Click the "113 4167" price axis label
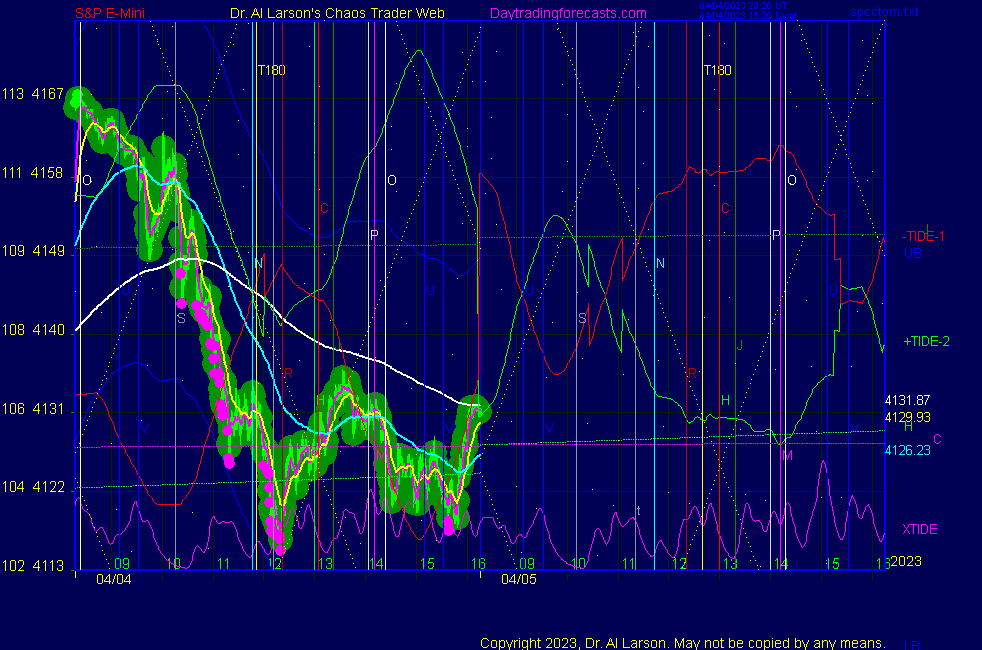Viewport: 982px width, 650px height. pyautogui.click(x=33, y=94)
